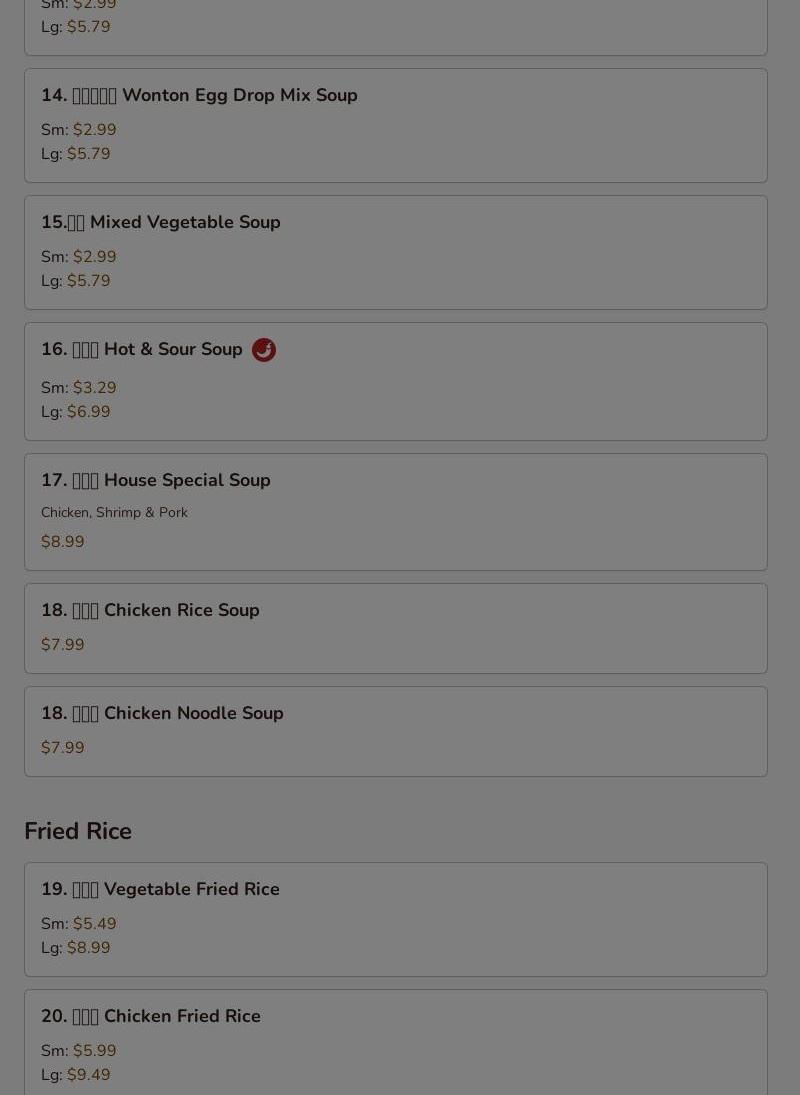
Task: Open Hot & Sour Soup item
Action: (x=396, y=382)
